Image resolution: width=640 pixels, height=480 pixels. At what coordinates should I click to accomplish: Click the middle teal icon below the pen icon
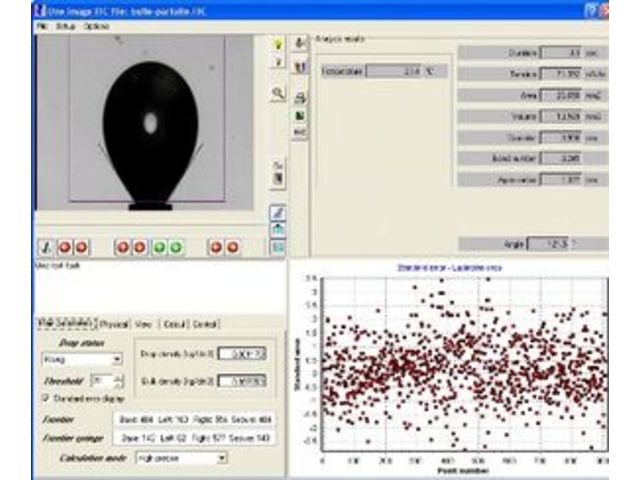pos(278,229)
